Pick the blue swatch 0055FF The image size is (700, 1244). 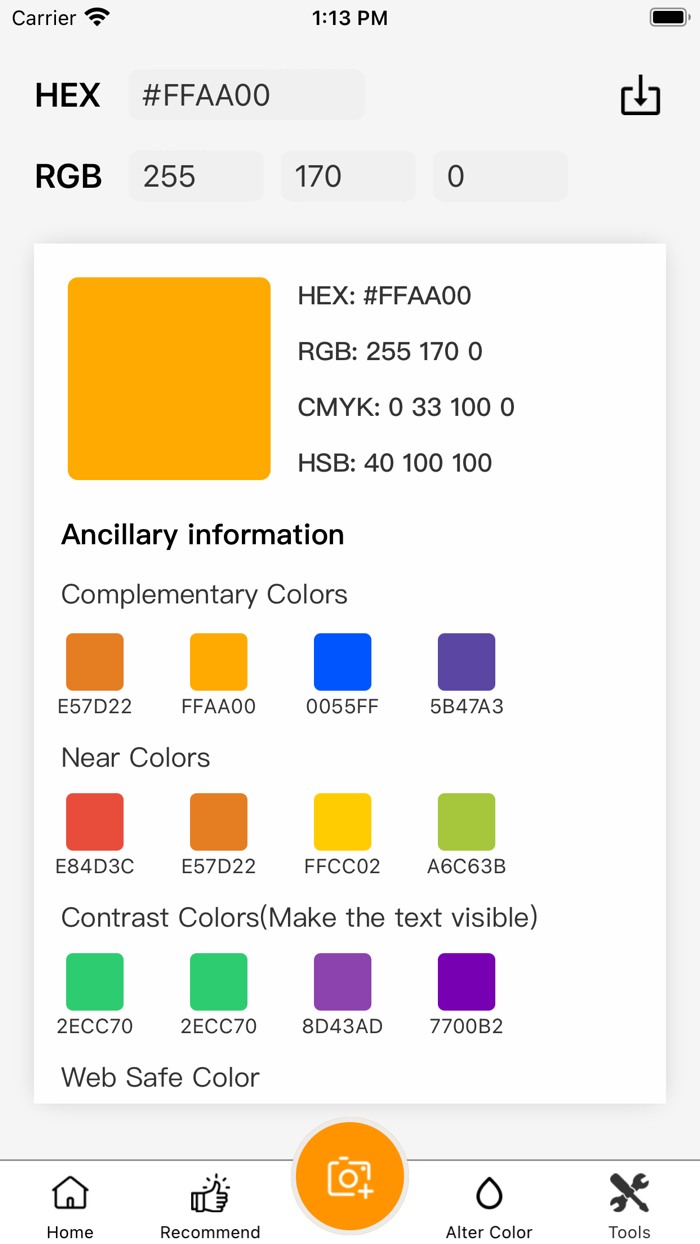343,661
